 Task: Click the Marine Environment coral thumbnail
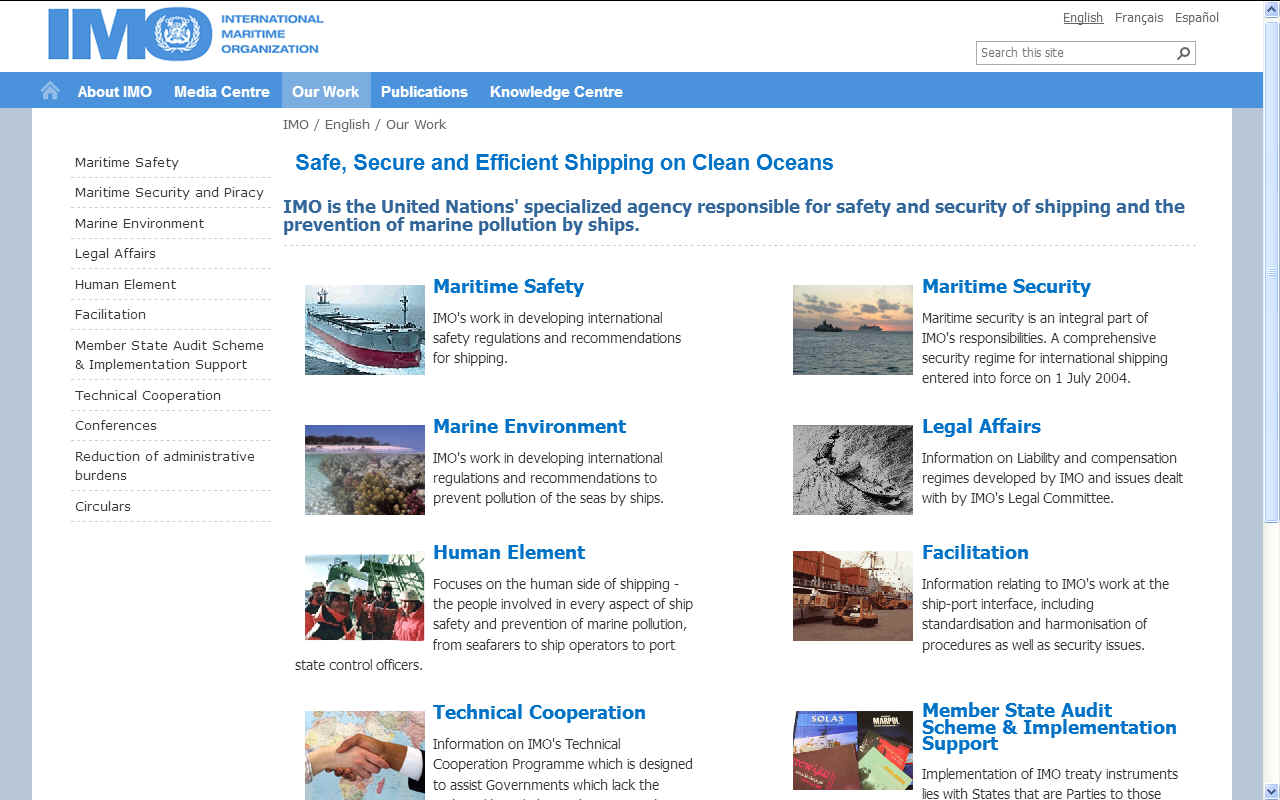tap(365, 470)
